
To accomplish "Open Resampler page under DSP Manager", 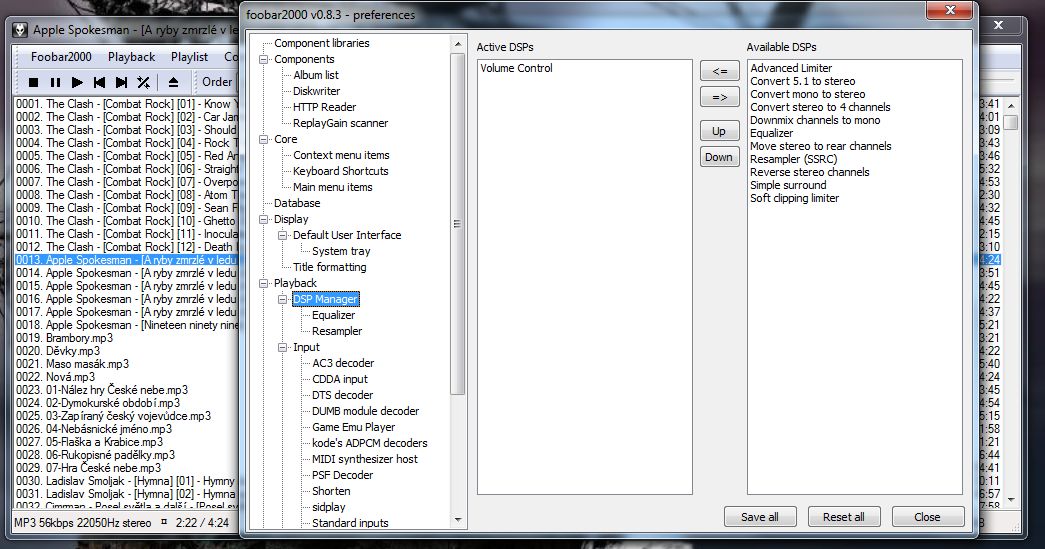I will [x=337, y=331].
